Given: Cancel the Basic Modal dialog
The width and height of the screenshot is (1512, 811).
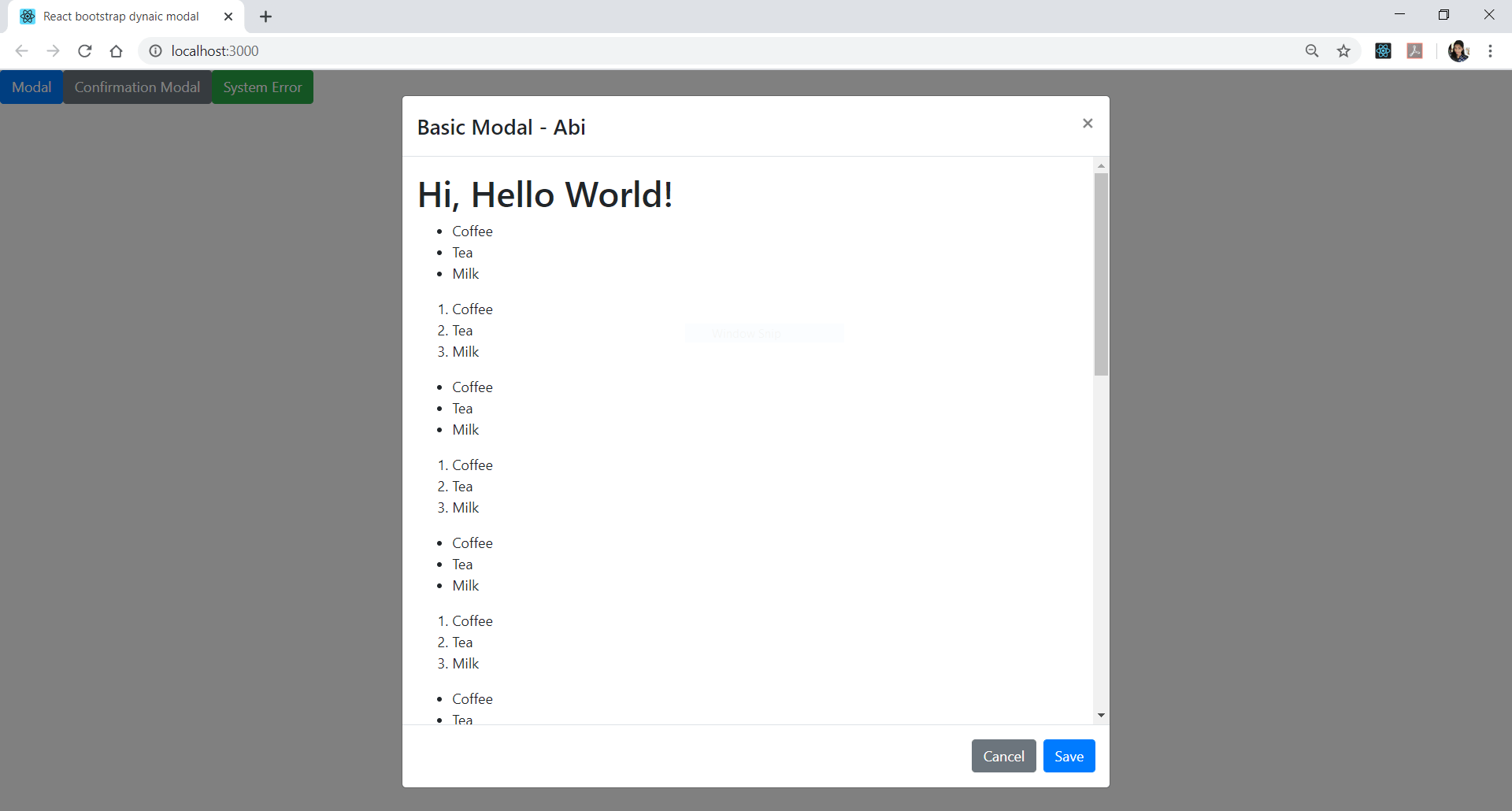Looking at the screenshot, I should click(1003, 755).
